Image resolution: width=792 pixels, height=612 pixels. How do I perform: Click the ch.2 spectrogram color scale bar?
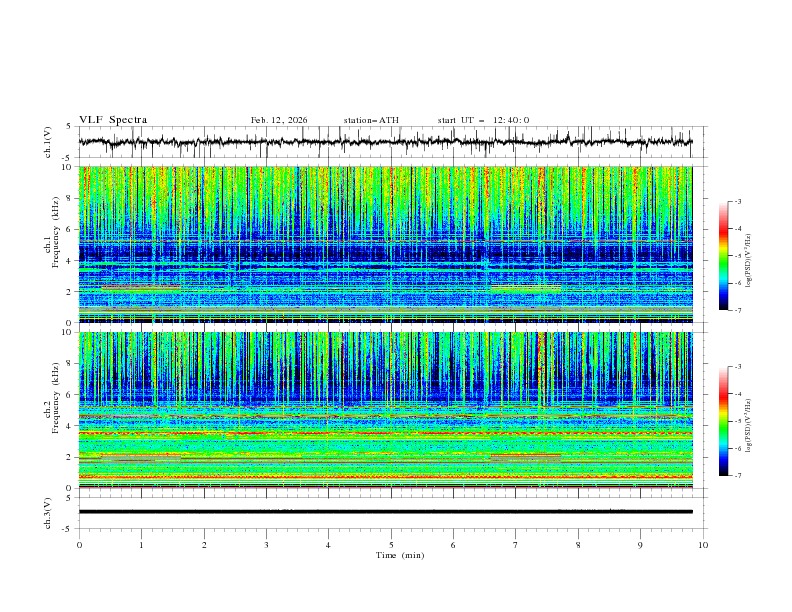point(723,421)
